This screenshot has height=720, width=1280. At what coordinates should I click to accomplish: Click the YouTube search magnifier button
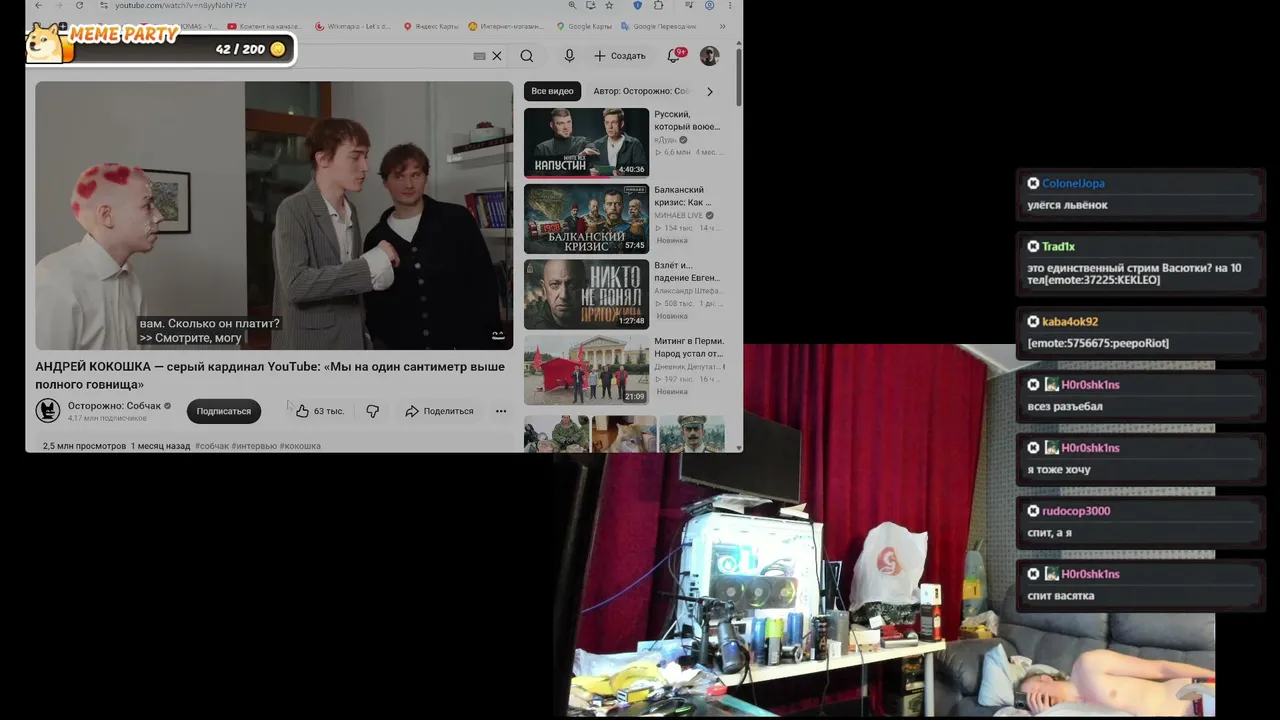(527, 56)
